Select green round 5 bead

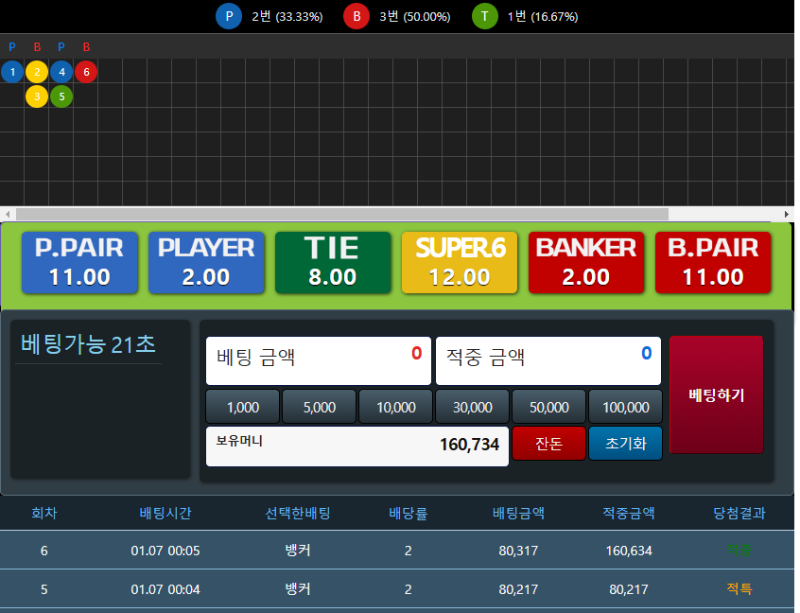coord(61,96)
